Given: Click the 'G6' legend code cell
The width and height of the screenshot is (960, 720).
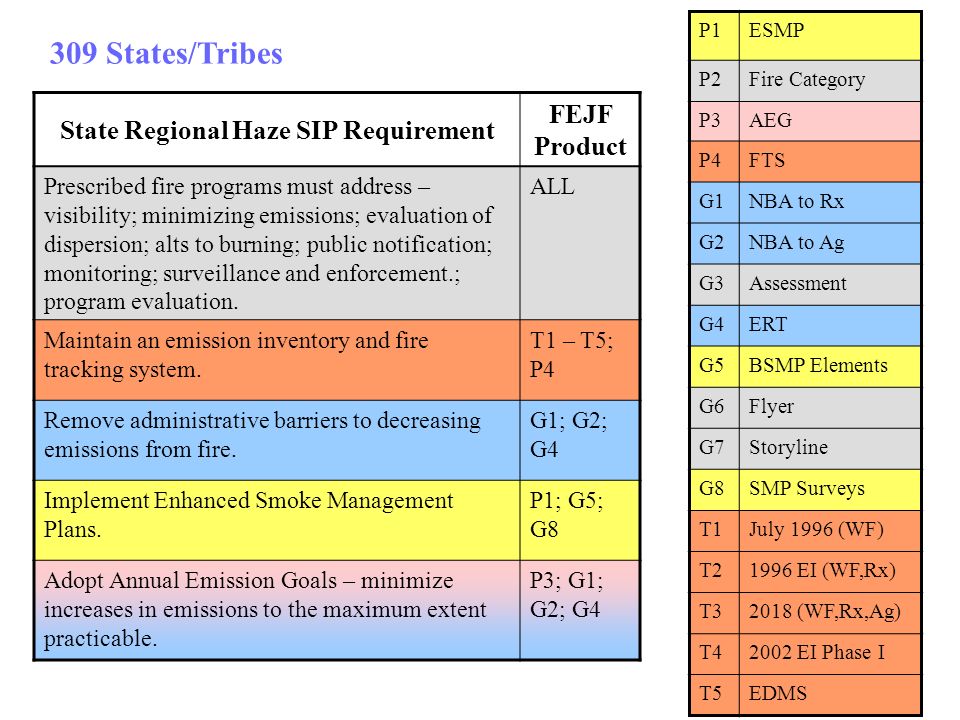Looking at the screenshot, I should pyautogui.click(x=714, y=408).
